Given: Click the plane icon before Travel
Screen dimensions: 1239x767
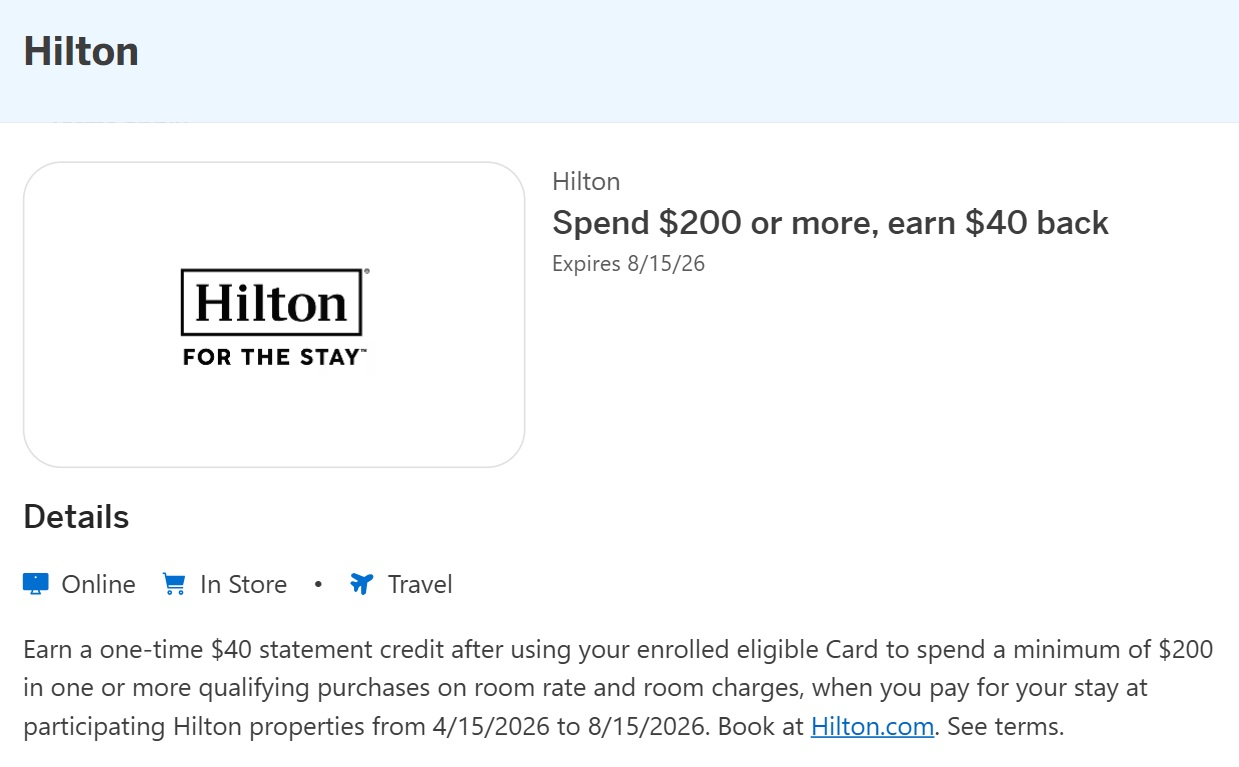Looking at the screenshot, I should pos(362,583).
